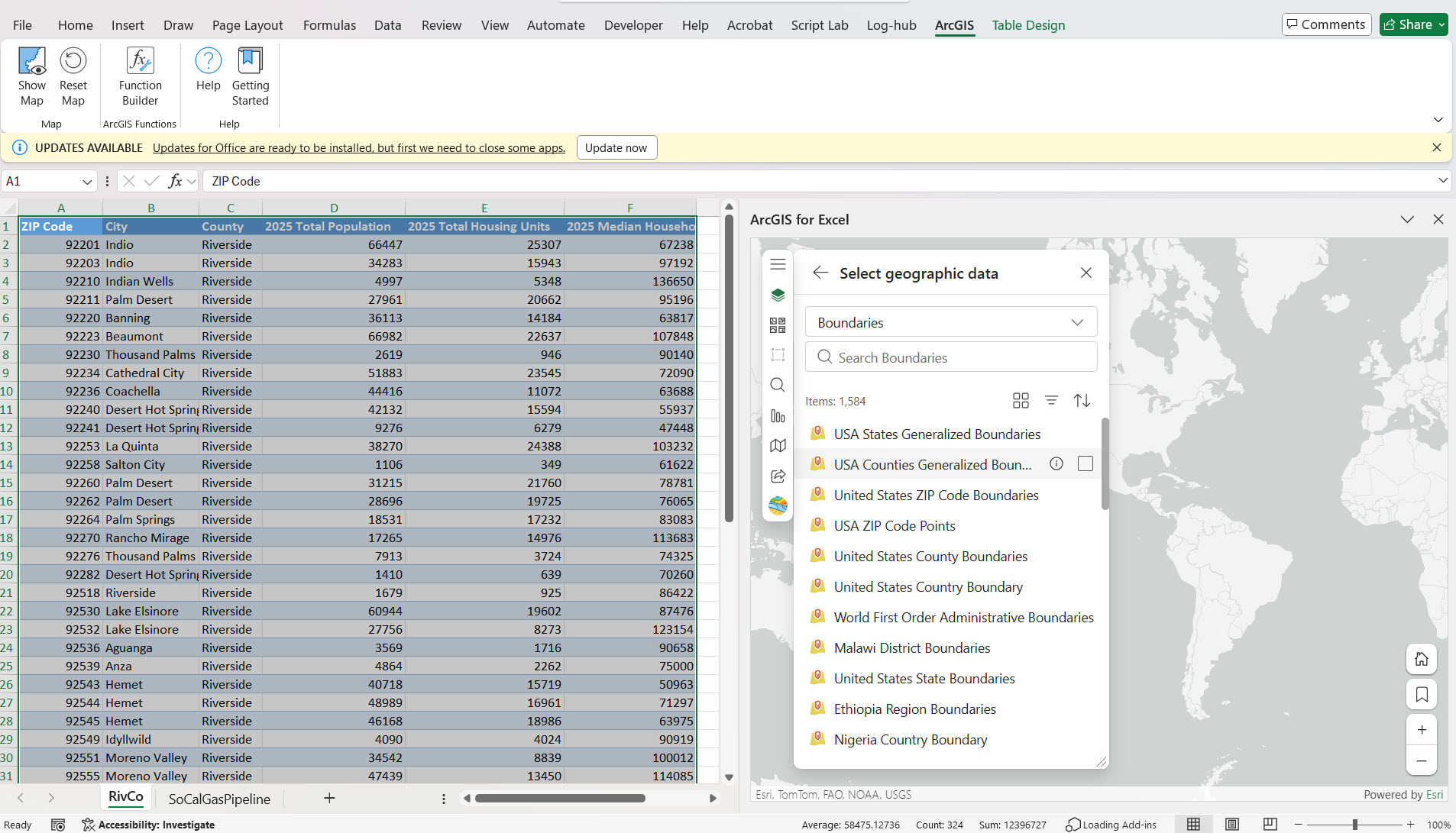
Task: Open the Layers icon in map sidebar
Action: (778, 295)
